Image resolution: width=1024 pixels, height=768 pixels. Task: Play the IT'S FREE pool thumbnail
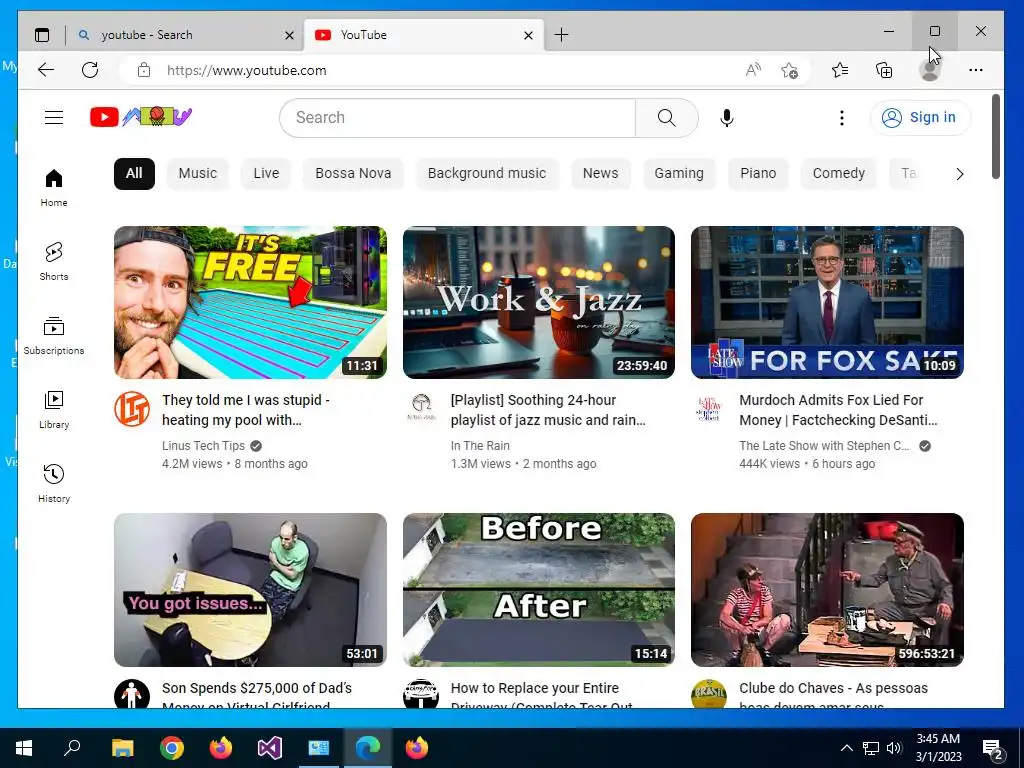(x=250, y=302)
